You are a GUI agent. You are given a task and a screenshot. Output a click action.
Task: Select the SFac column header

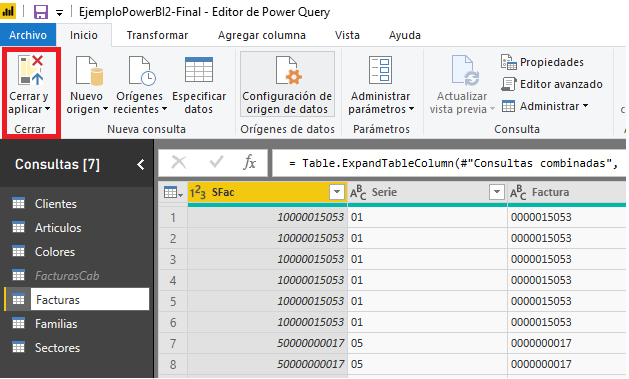(267, 193)
